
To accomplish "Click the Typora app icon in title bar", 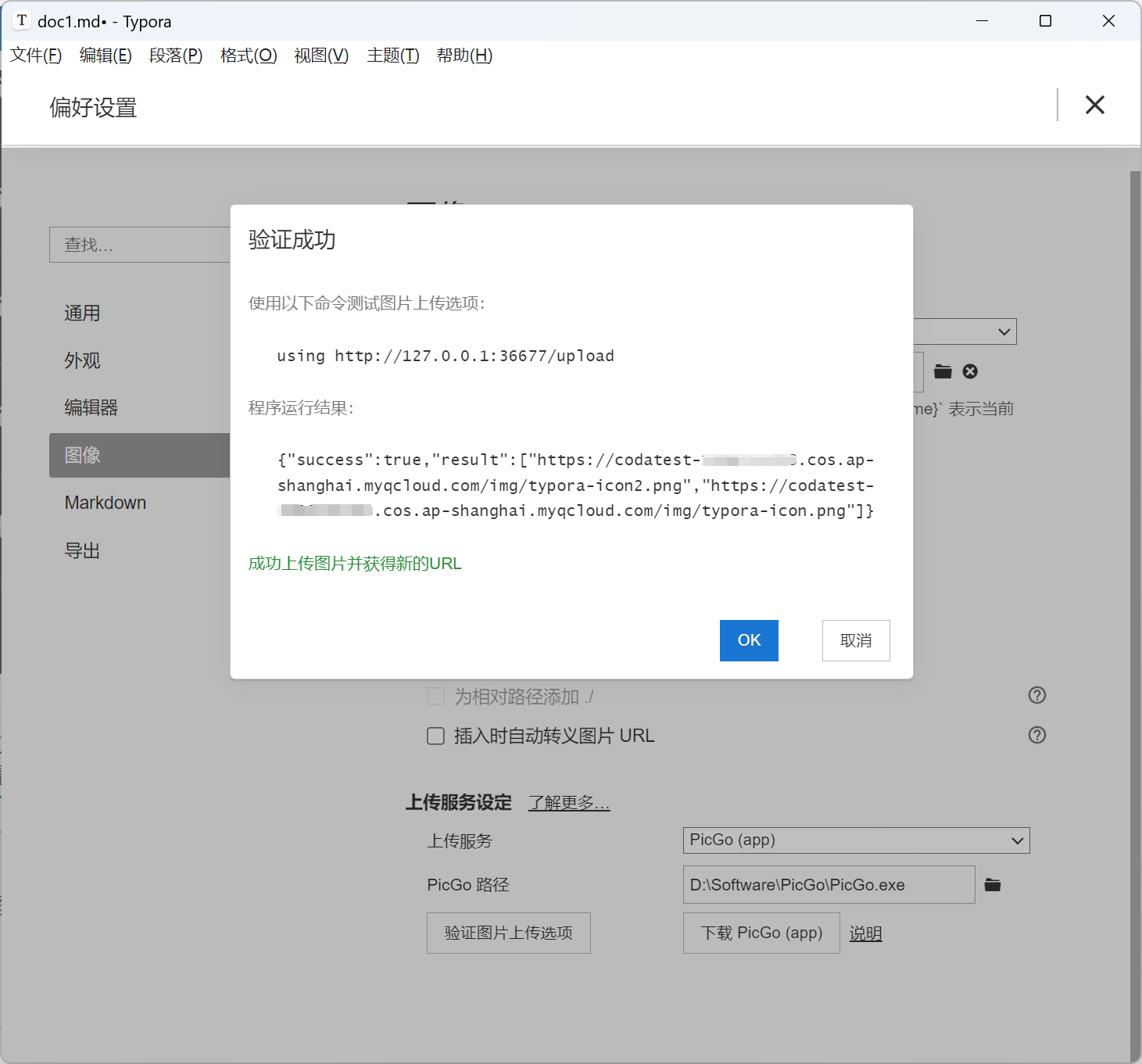I will point(22,21).
